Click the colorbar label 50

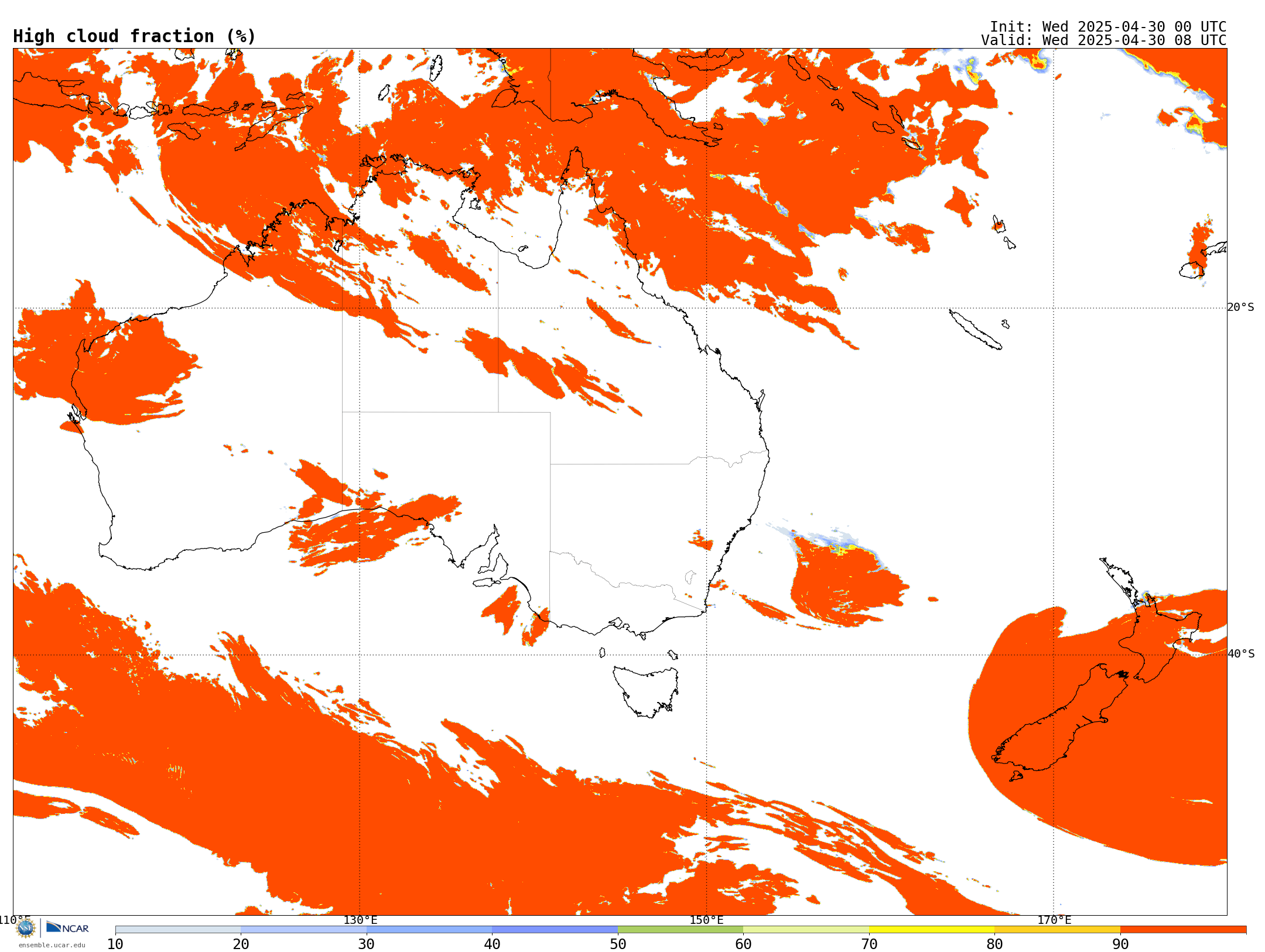coord(618,944)
